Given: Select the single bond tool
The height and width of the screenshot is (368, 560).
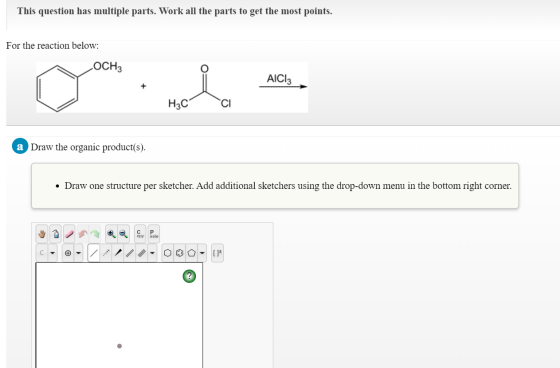Looking at the screenshot, I should point(94,253).
